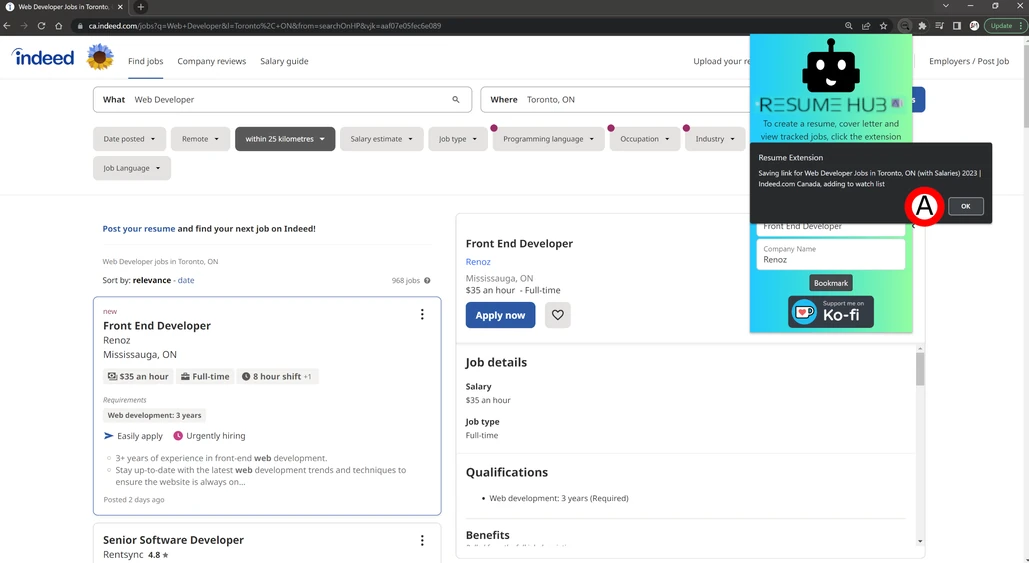
Task: Click the share icon in address bar
Action: click(866, 26)
